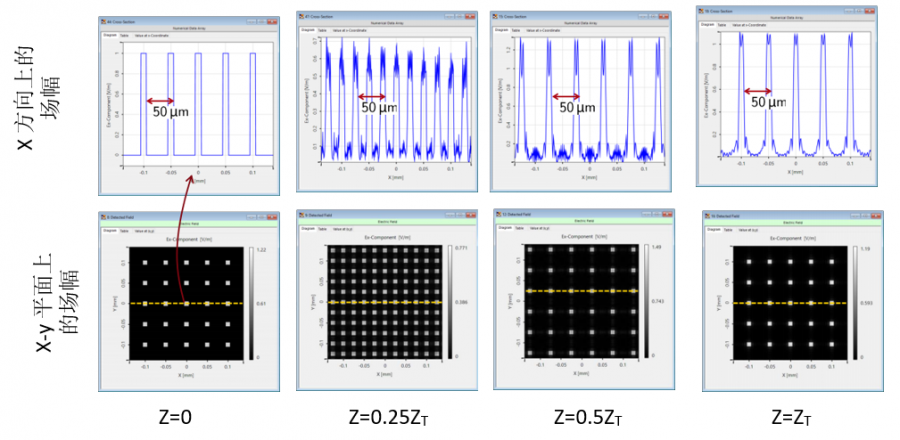Select the Table tab in Z=0.25ZT Detected Field window
Image resolution: width=900 pixels, height=440 pixels.
[323, 227]
